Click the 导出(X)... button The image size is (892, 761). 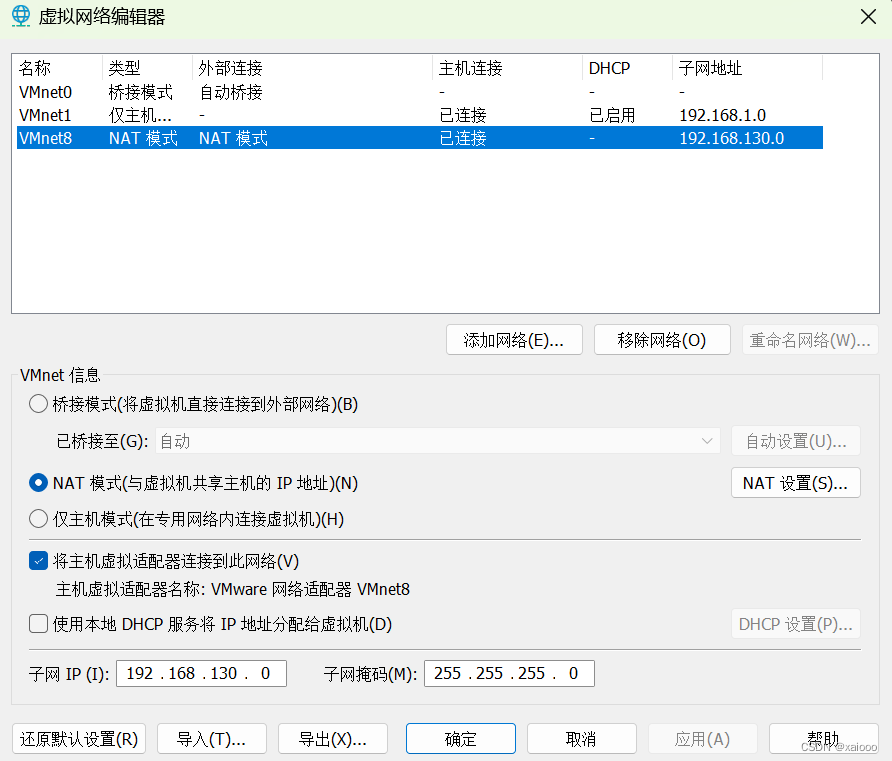[333, 739]
